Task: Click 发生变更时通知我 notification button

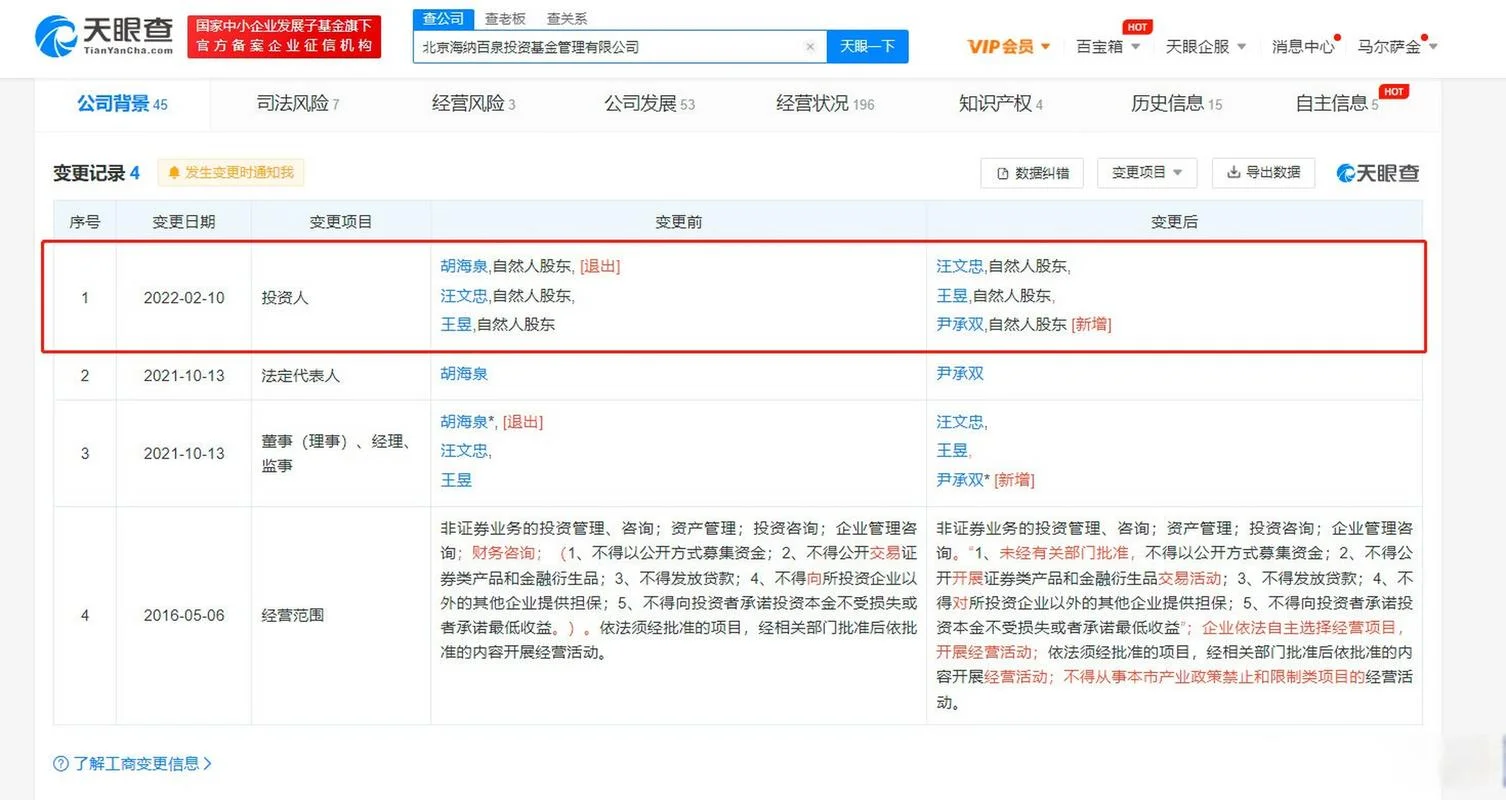Action: pos(230,173)
